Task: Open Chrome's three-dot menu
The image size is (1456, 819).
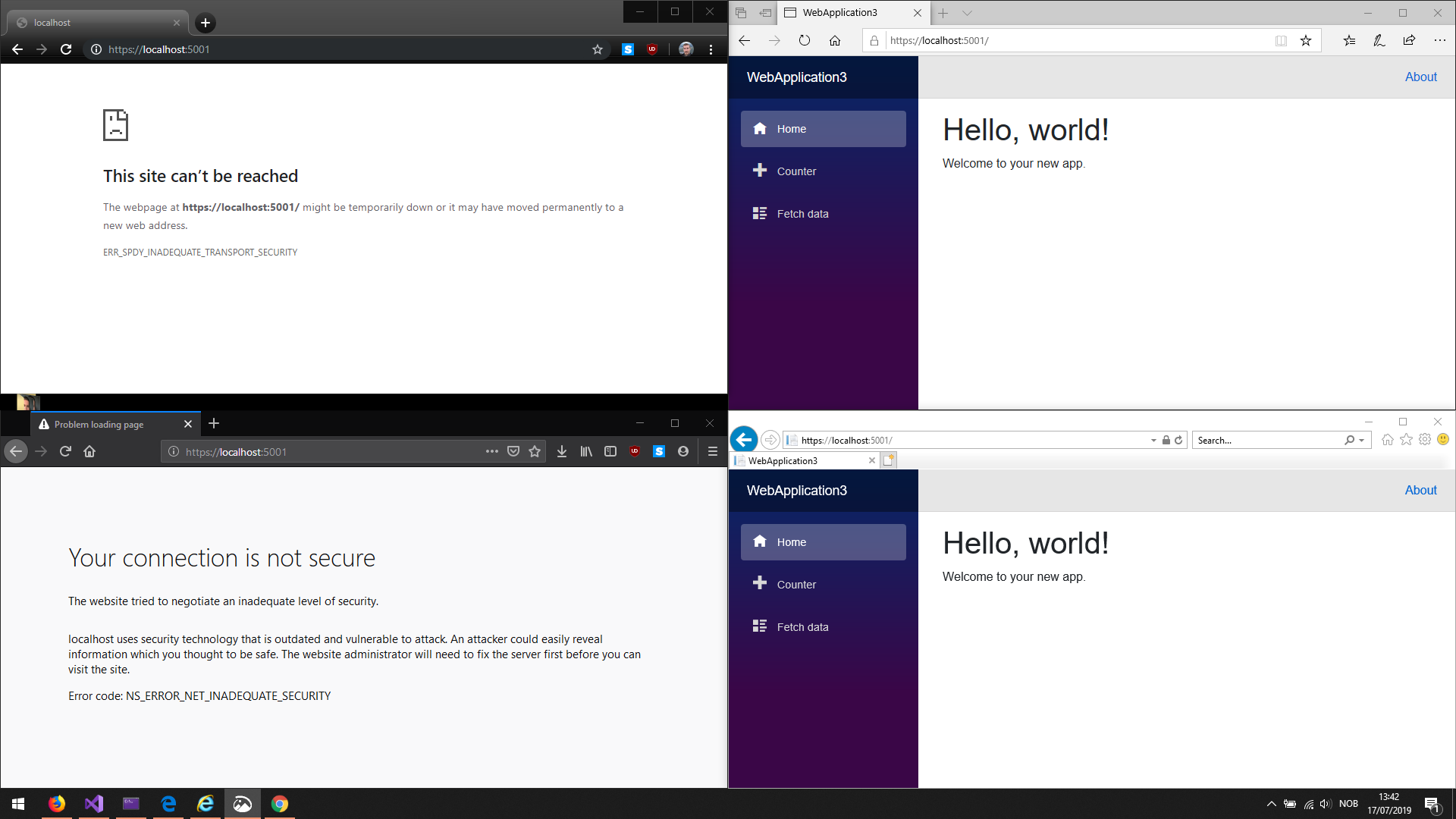Action: [711, 49]
